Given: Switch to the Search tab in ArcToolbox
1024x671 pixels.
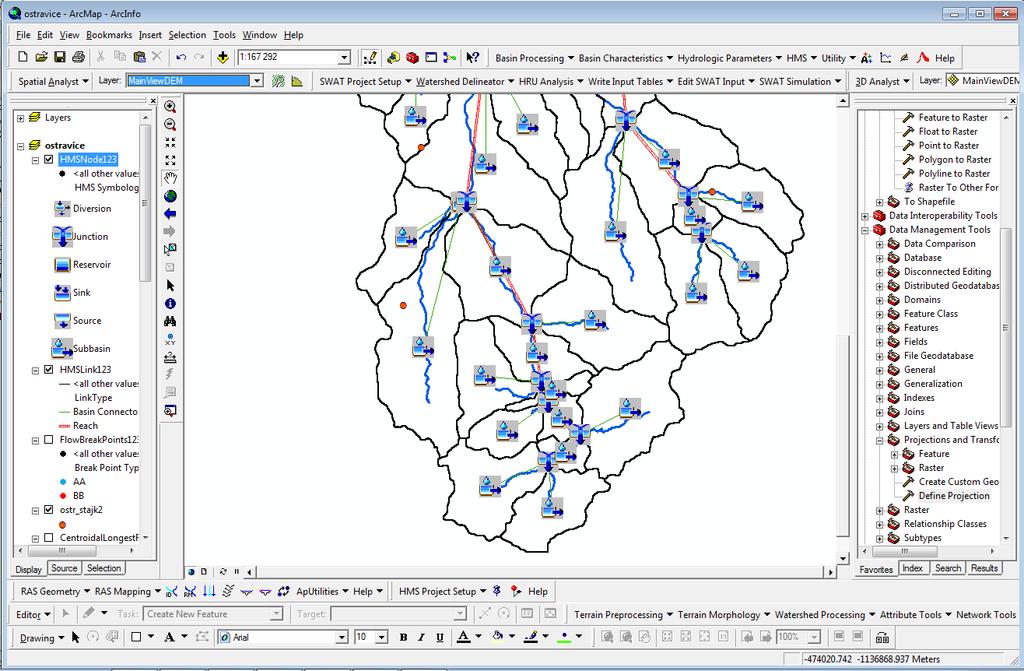Looking at the screenshot, I should pyautogui.click(x=948, y=568).
